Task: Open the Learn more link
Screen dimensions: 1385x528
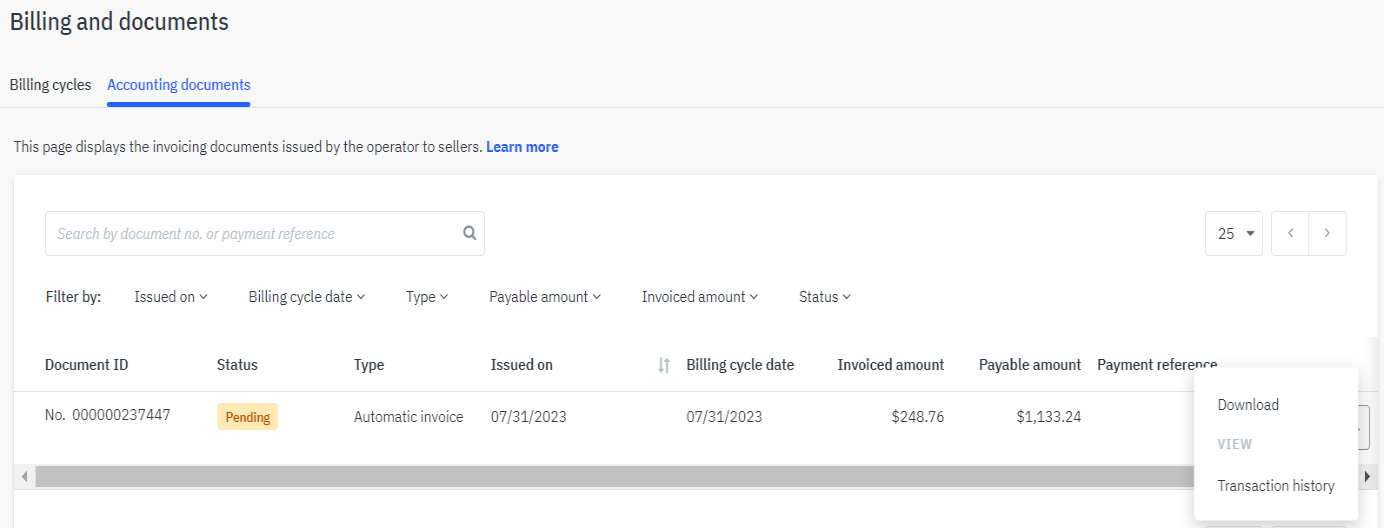Action: (x=522, y=147)
